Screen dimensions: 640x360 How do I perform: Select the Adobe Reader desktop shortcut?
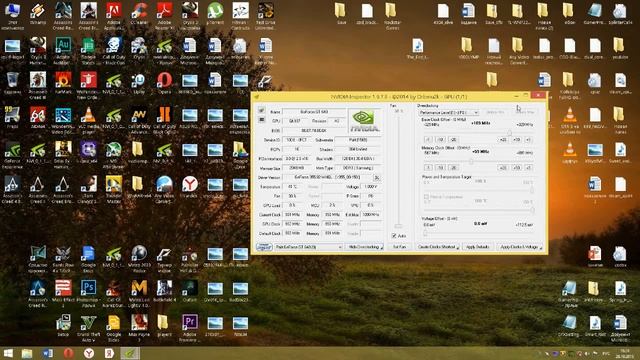[164, 15]
